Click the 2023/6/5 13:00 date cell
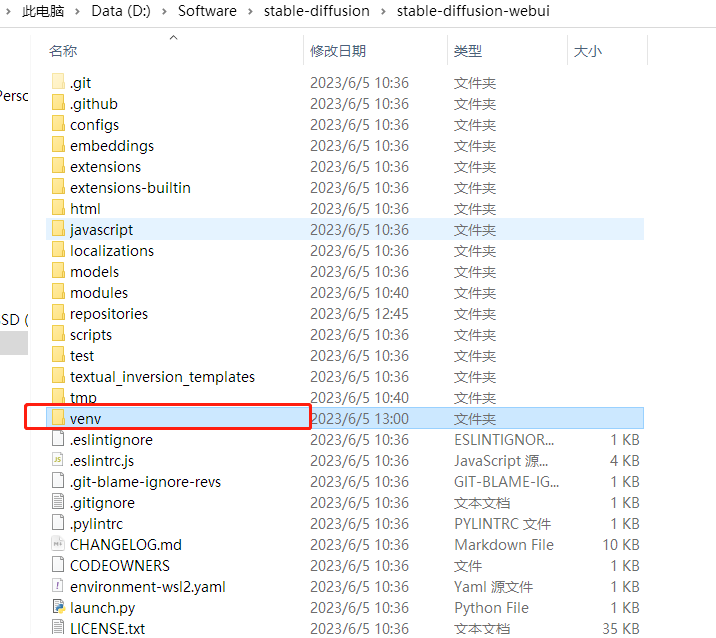The image size is (716, 638). [359, 419]
